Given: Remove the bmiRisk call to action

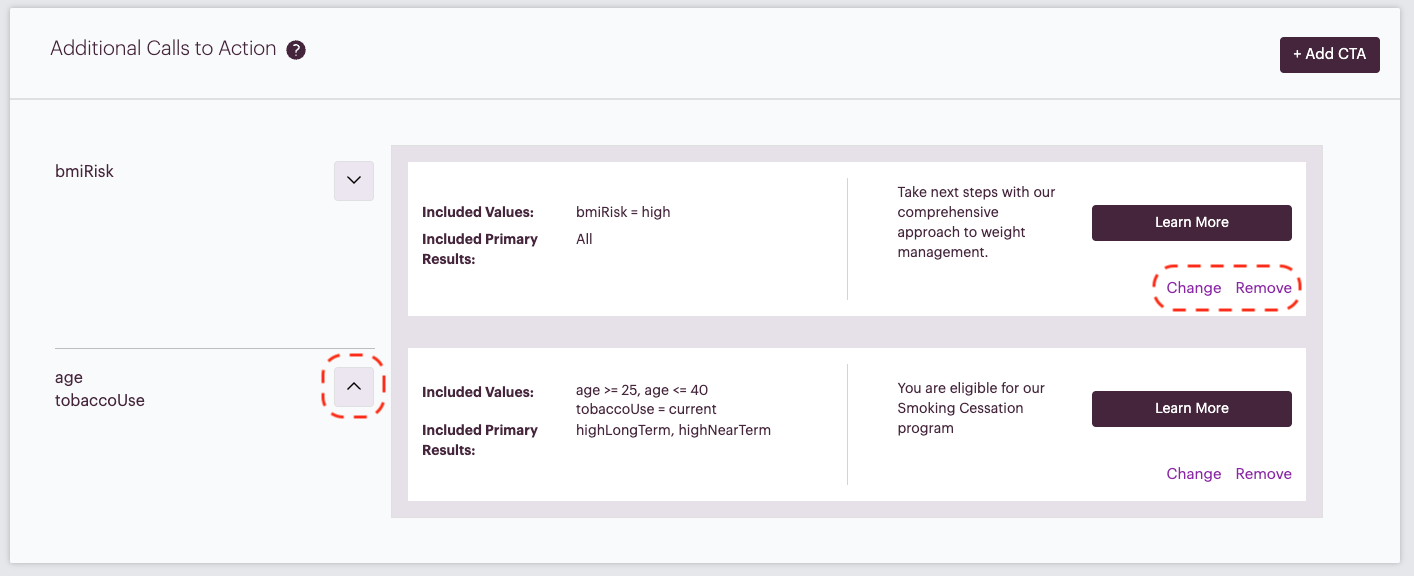Looking at the screenshot, I should (x=1263, y=288).
